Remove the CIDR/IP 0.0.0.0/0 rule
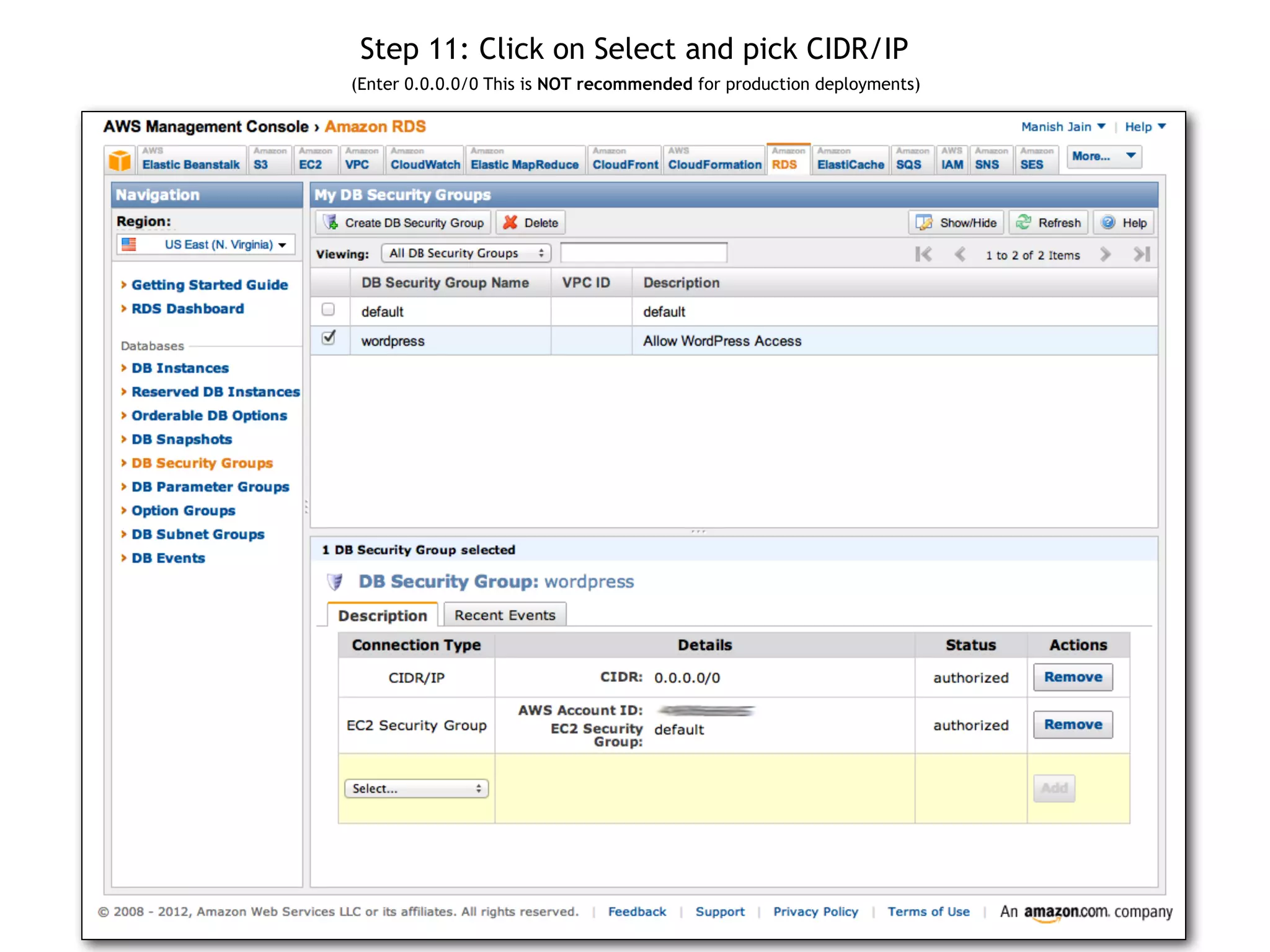 coord(1073,677)
